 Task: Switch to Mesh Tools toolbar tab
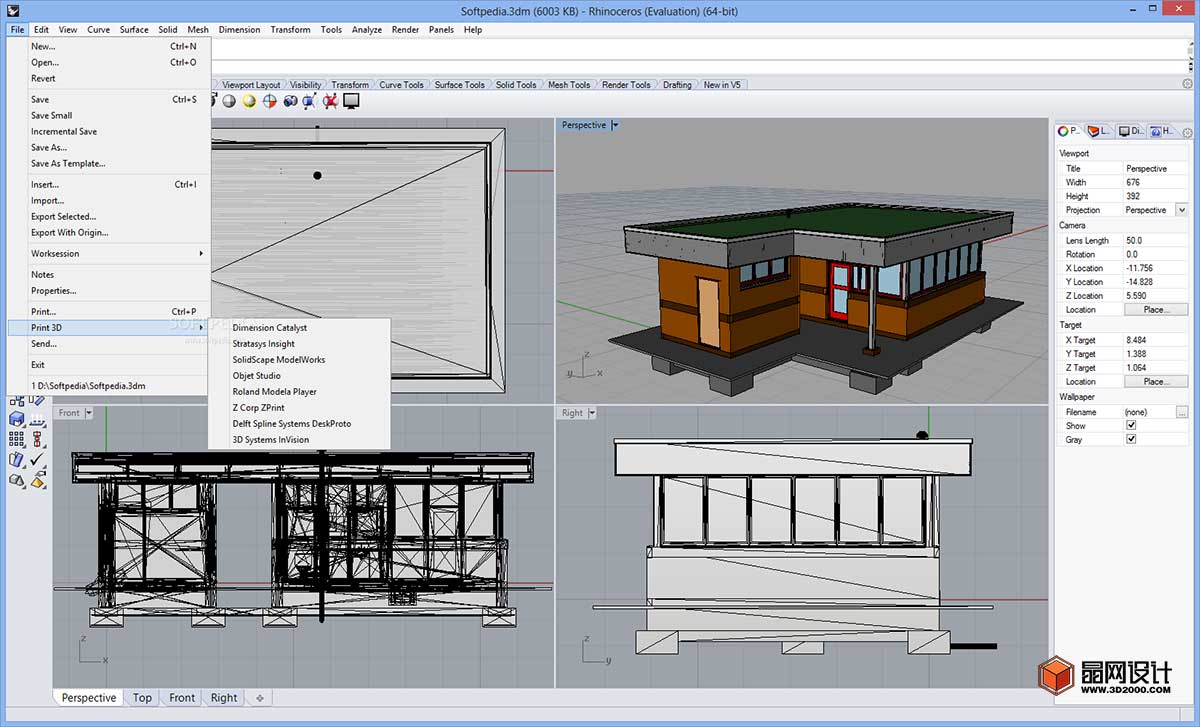point(569,85)
